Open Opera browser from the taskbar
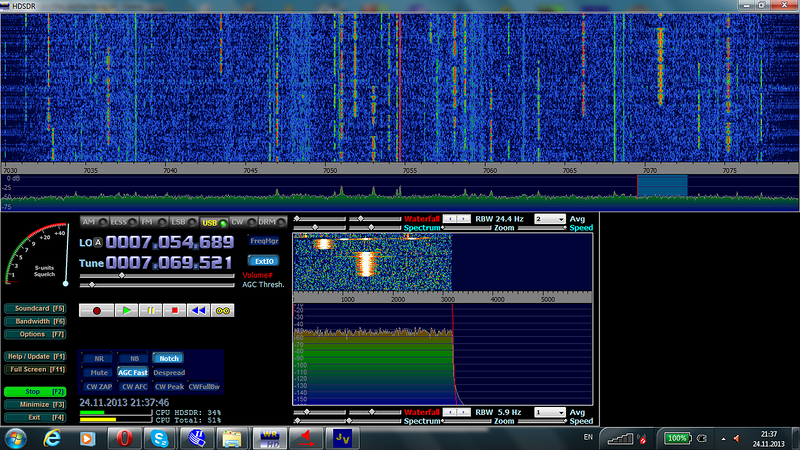The image size is (800, 450). click(124, 438)
